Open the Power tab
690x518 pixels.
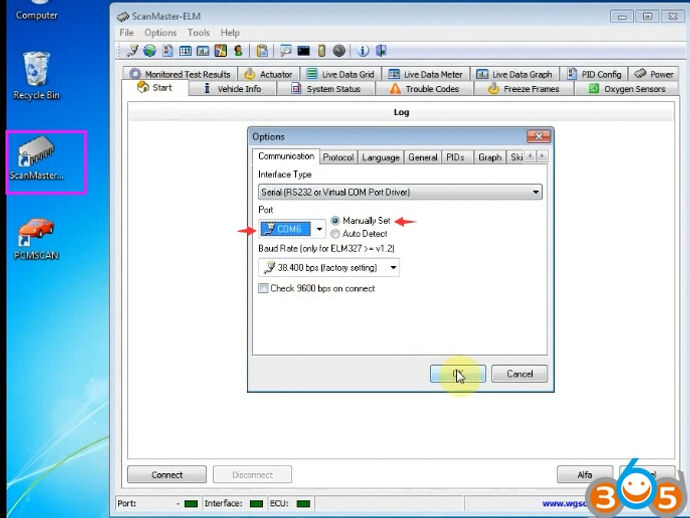coord(653,74)
